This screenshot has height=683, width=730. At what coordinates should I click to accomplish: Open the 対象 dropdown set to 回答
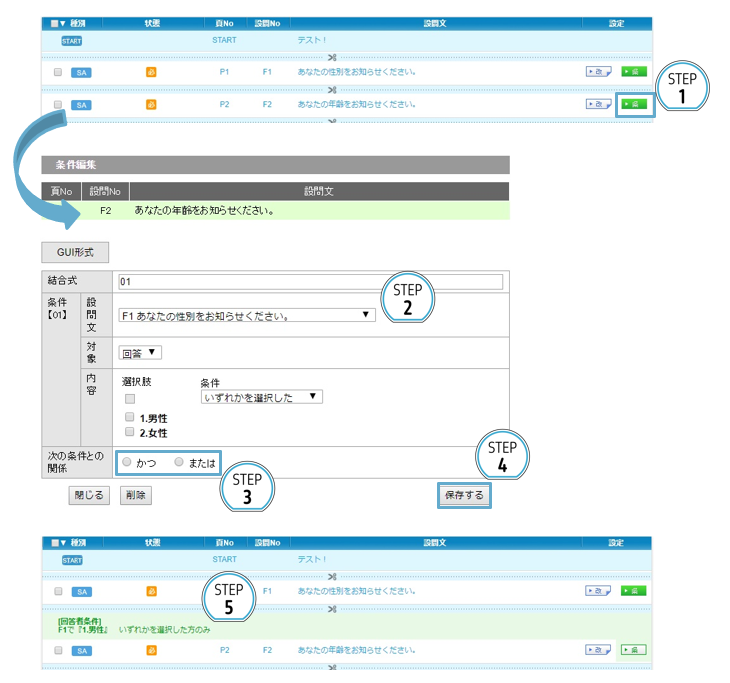[140, 352]
